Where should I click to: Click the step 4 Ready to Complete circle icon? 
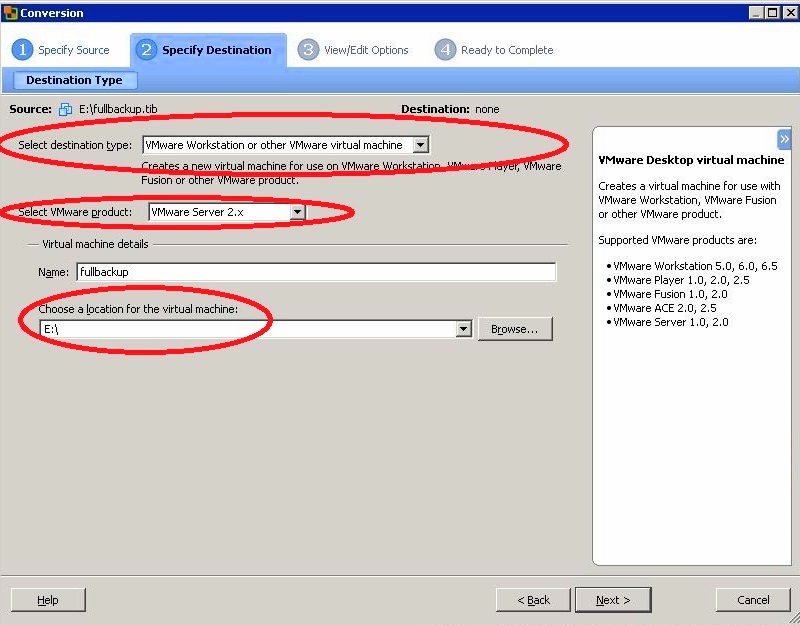[445, 49]
